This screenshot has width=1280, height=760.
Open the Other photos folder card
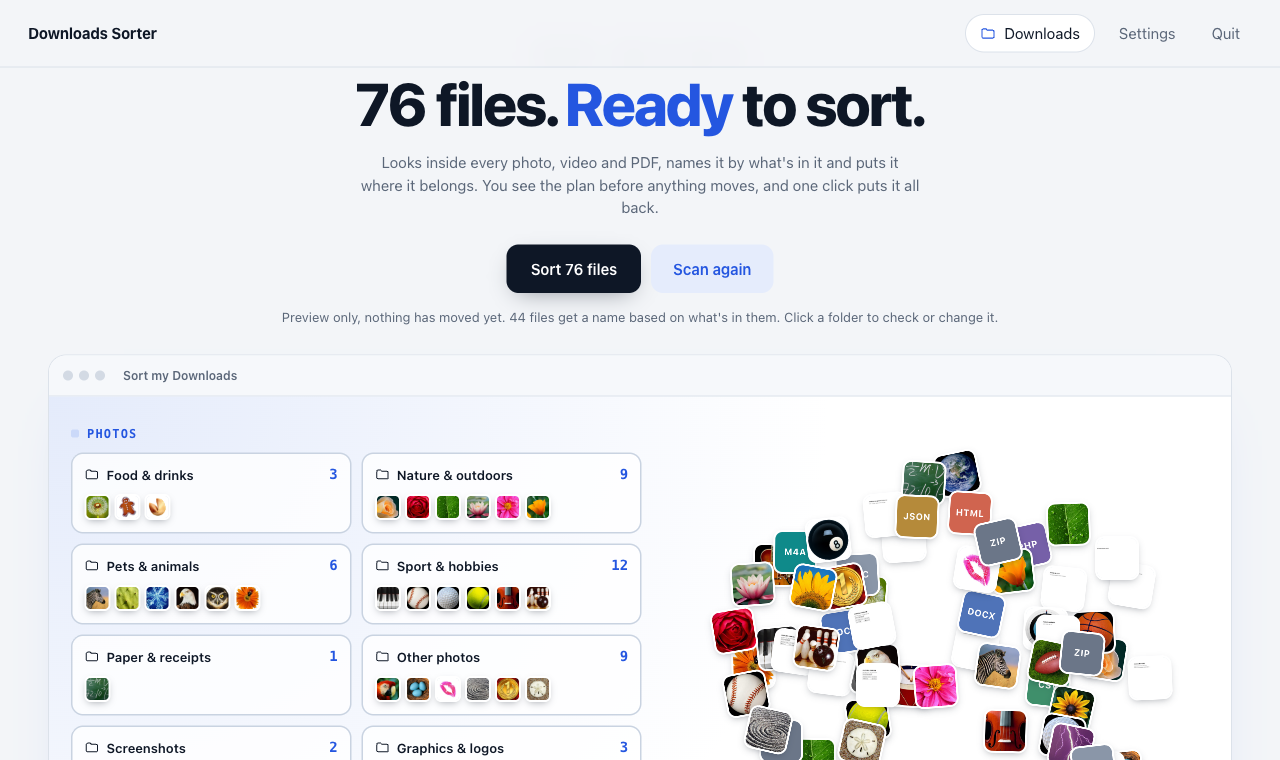[501, 675]
